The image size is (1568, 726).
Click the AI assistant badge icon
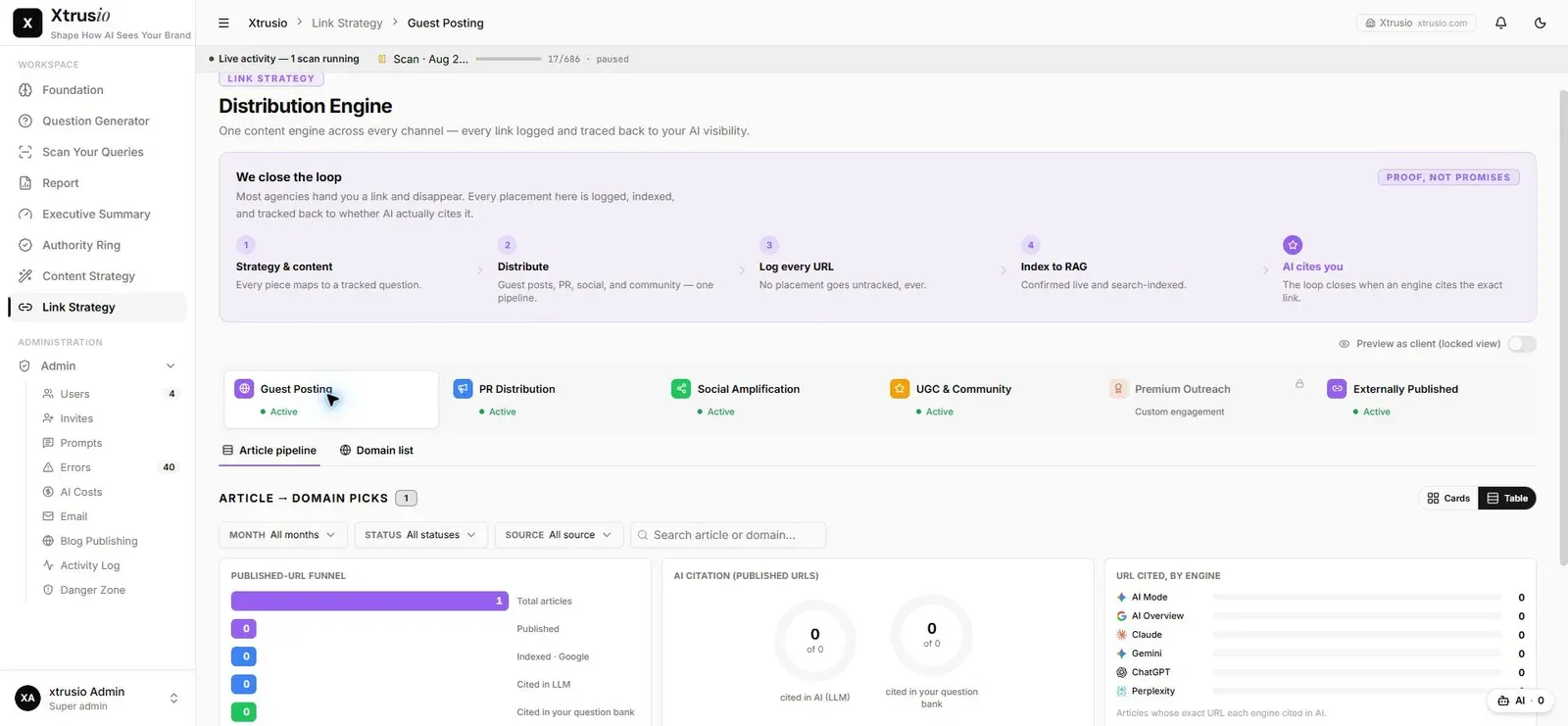(1520, 701)
